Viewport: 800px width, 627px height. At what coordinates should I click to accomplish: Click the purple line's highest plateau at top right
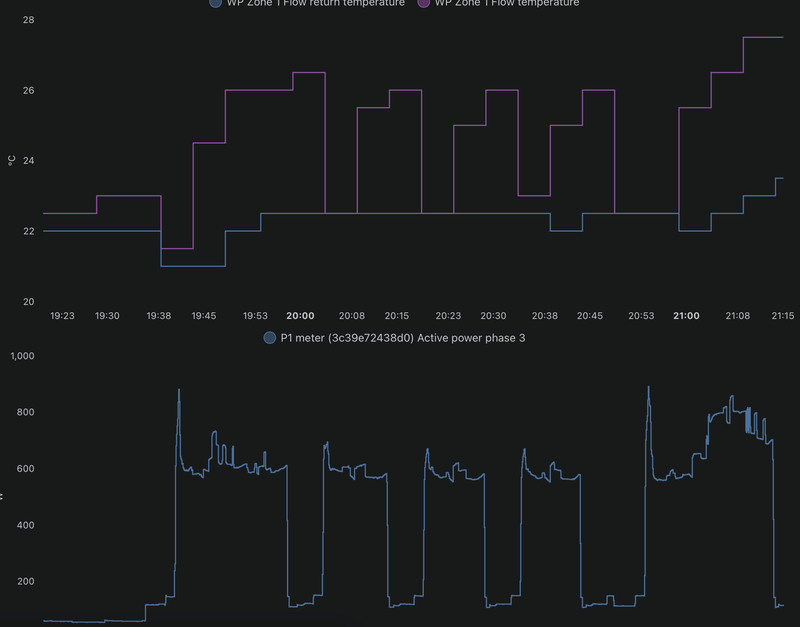[x=763, y=37]
